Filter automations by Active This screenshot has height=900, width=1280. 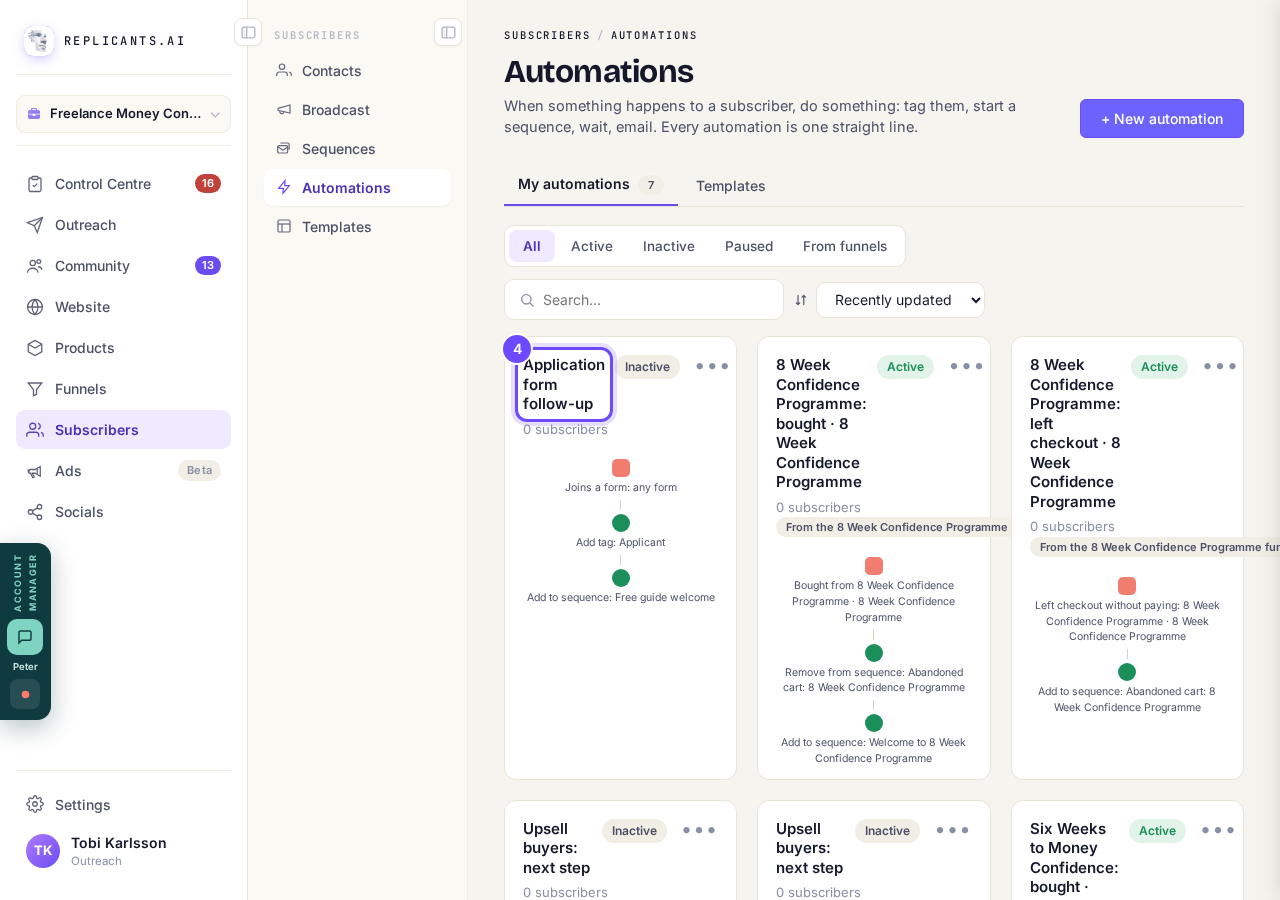tap(592, 246)
